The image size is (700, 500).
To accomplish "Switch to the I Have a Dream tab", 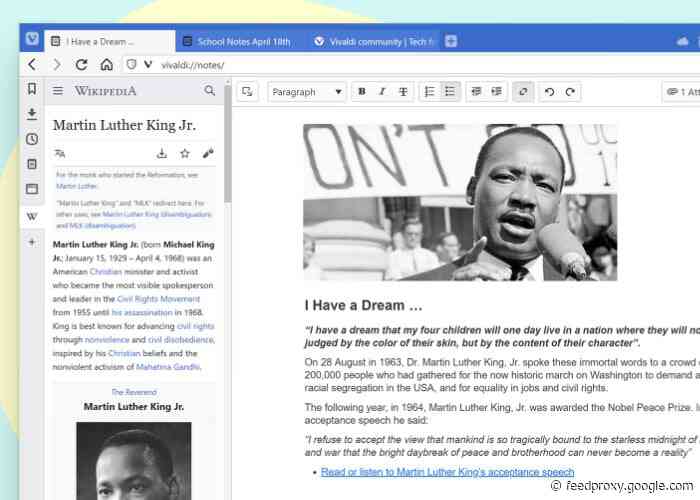I will (110, 42).
